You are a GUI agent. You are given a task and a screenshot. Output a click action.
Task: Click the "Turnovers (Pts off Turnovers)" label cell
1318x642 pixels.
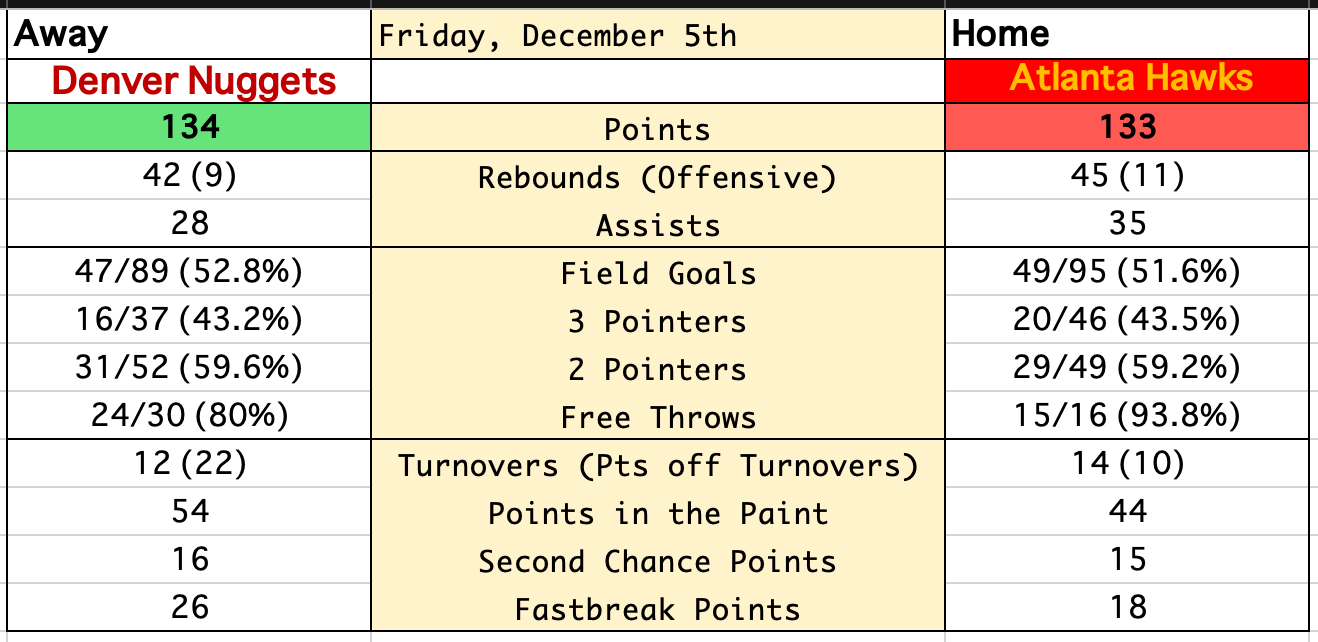[x=657, y=465]
